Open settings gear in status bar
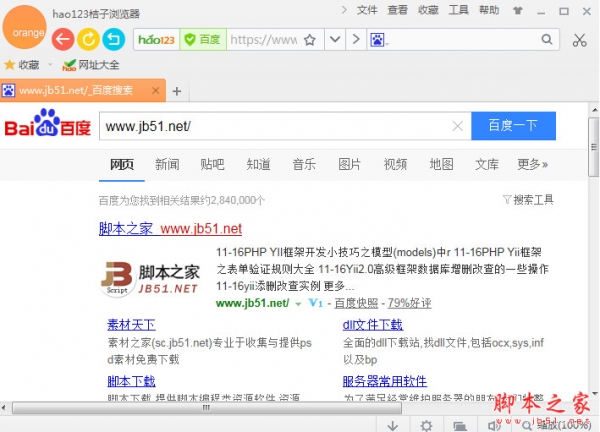The height and width of the screenshot is (432, 600). 426,425
